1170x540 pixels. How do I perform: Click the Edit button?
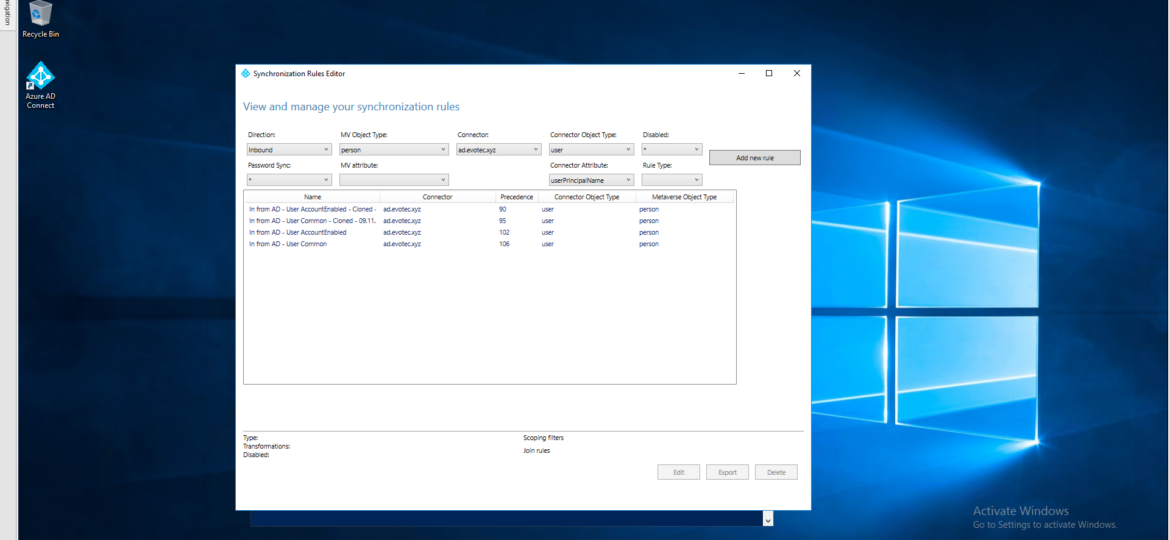coord(678,472)
